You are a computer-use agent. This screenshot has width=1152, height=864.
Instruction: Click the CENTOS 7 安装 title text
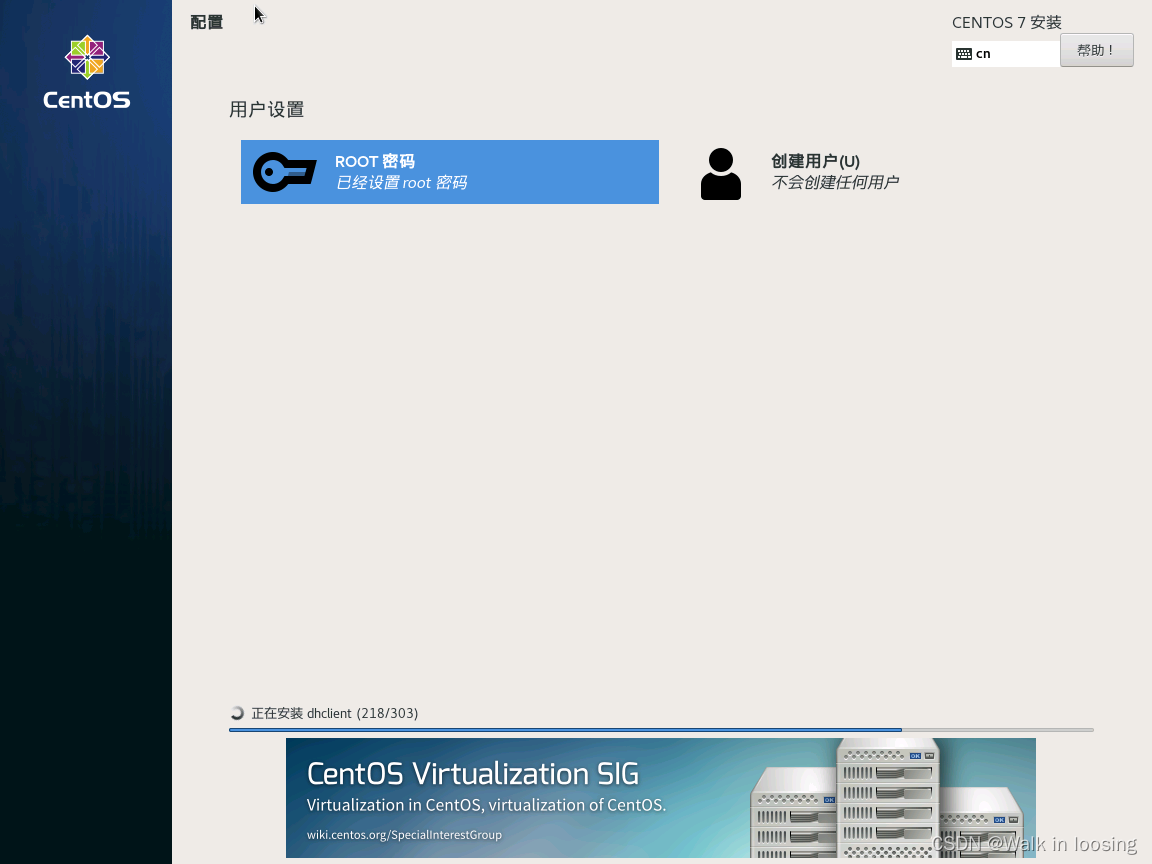1007,22
